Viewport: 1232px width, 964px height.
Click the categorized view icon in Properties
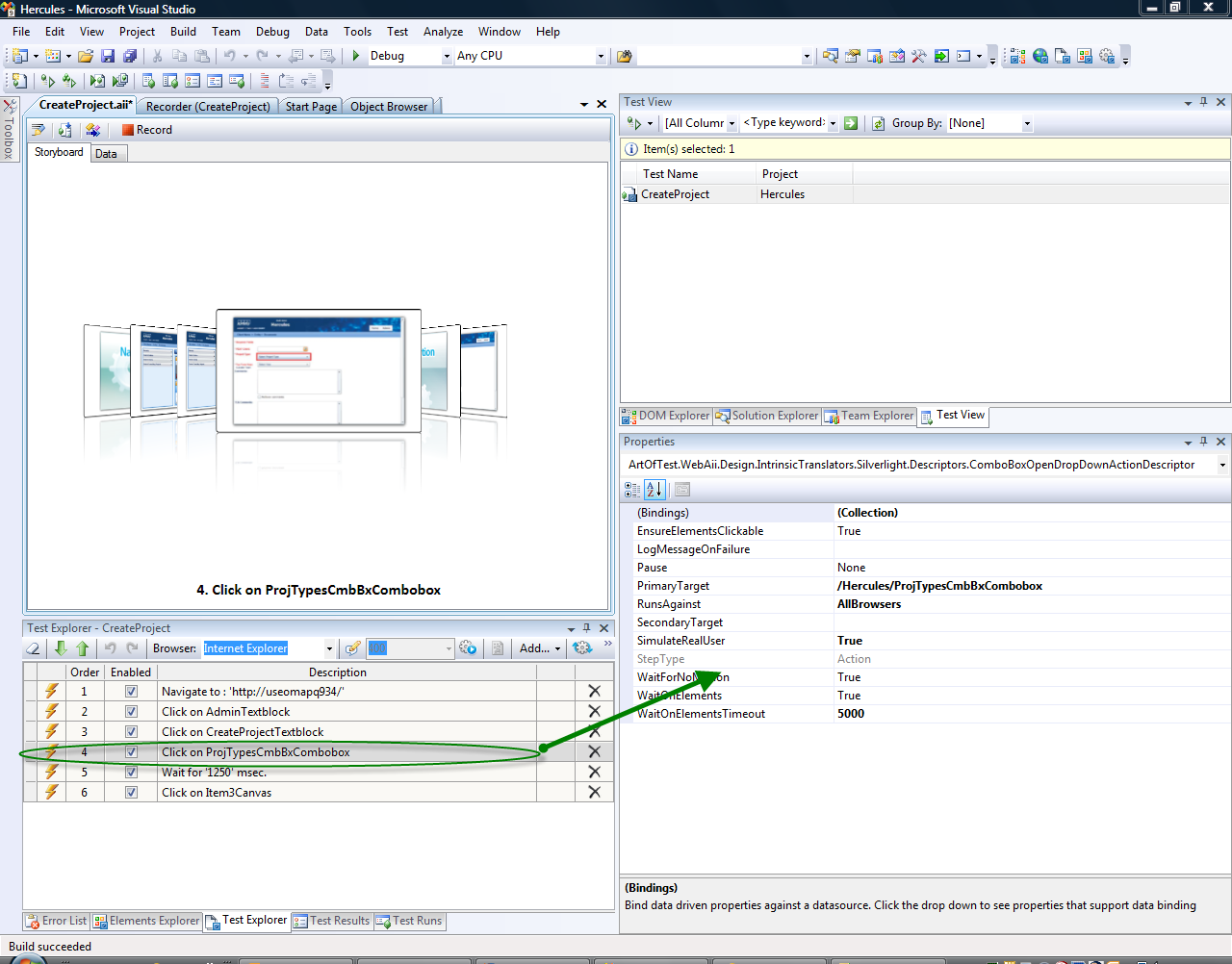[632, 490]
